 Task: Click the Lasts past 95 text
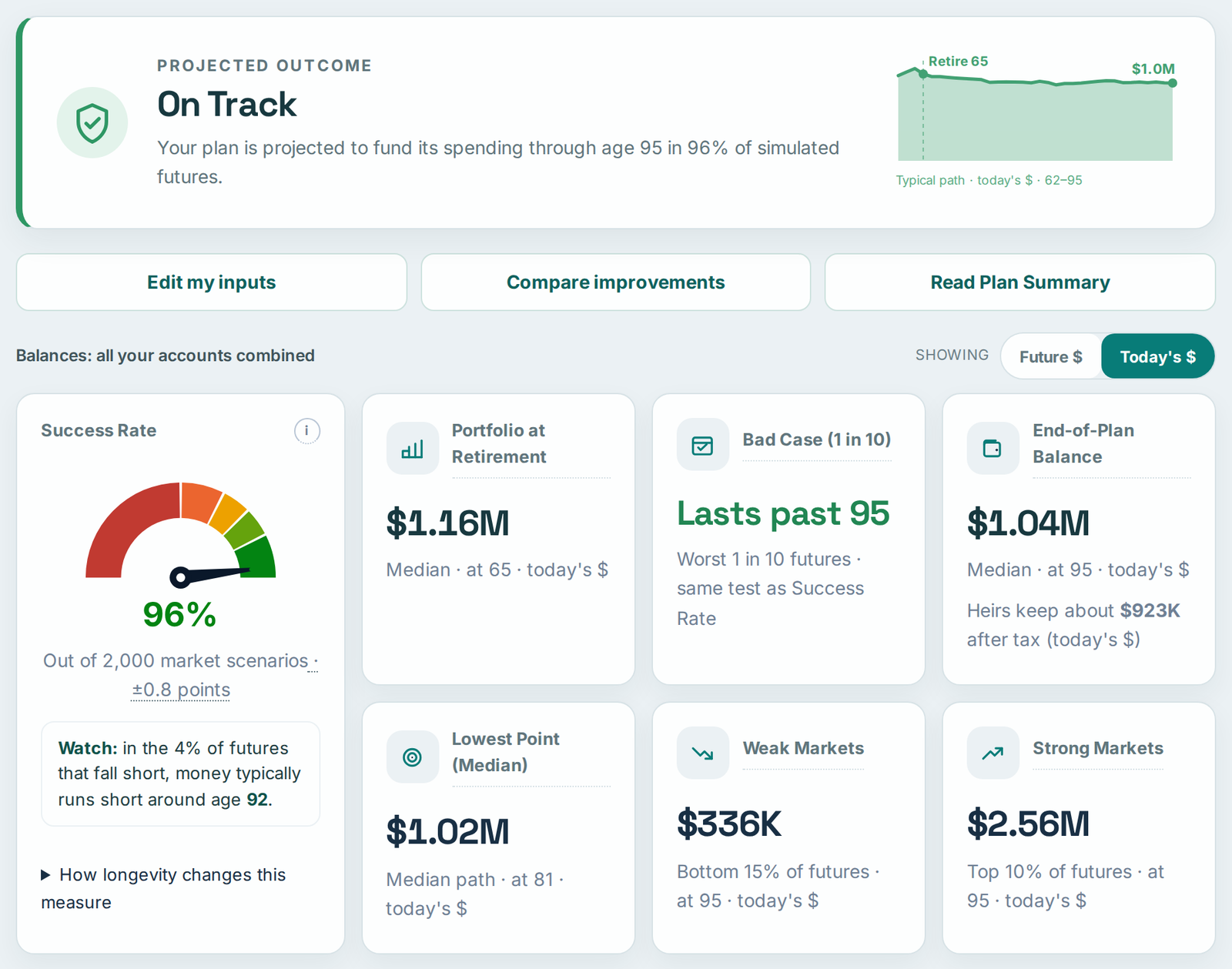[x=783, y=513]
